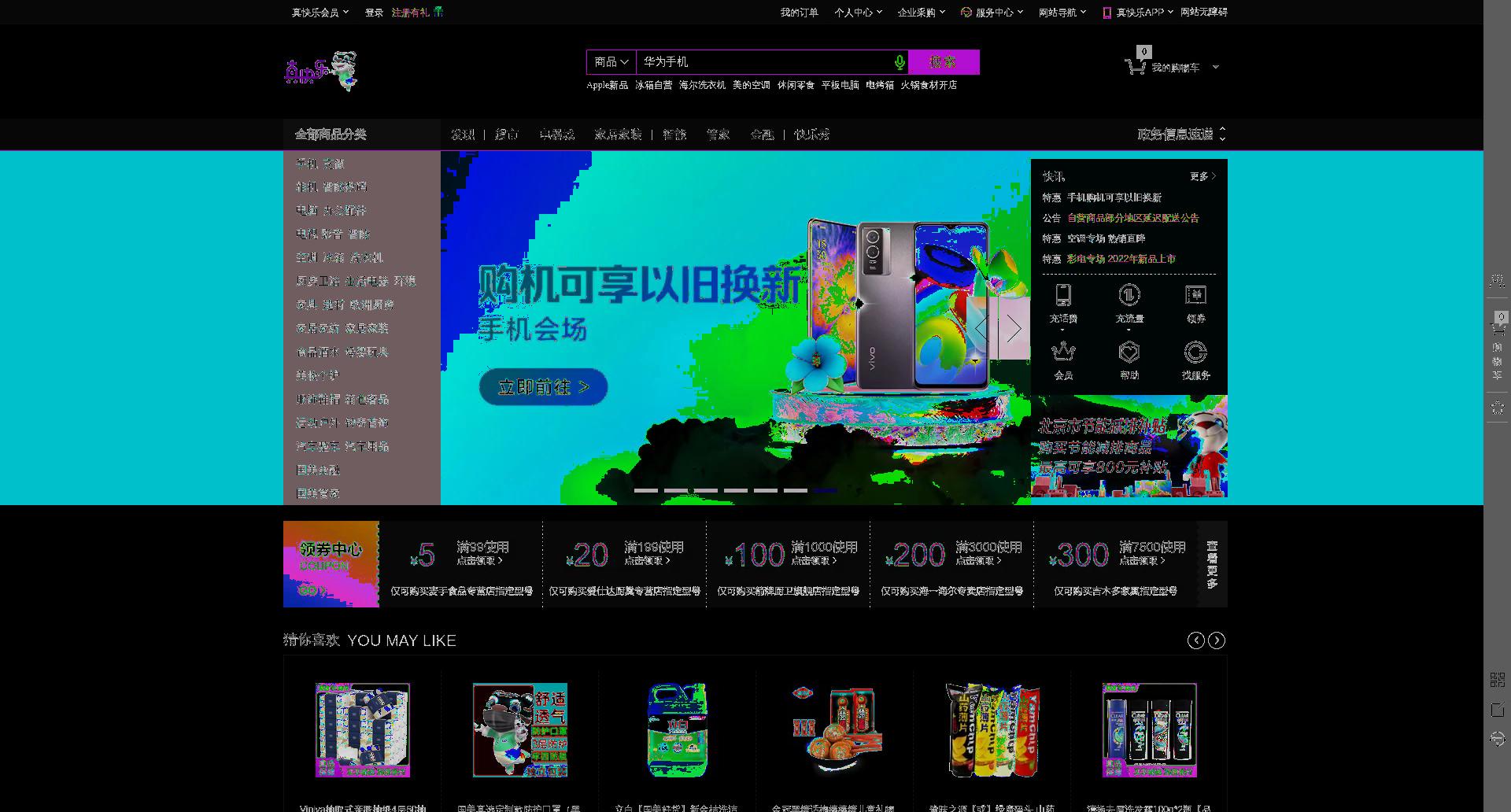
Task: Click the Apple新品 hot search link
Action: pyautogui.click(x=607, y=85)
